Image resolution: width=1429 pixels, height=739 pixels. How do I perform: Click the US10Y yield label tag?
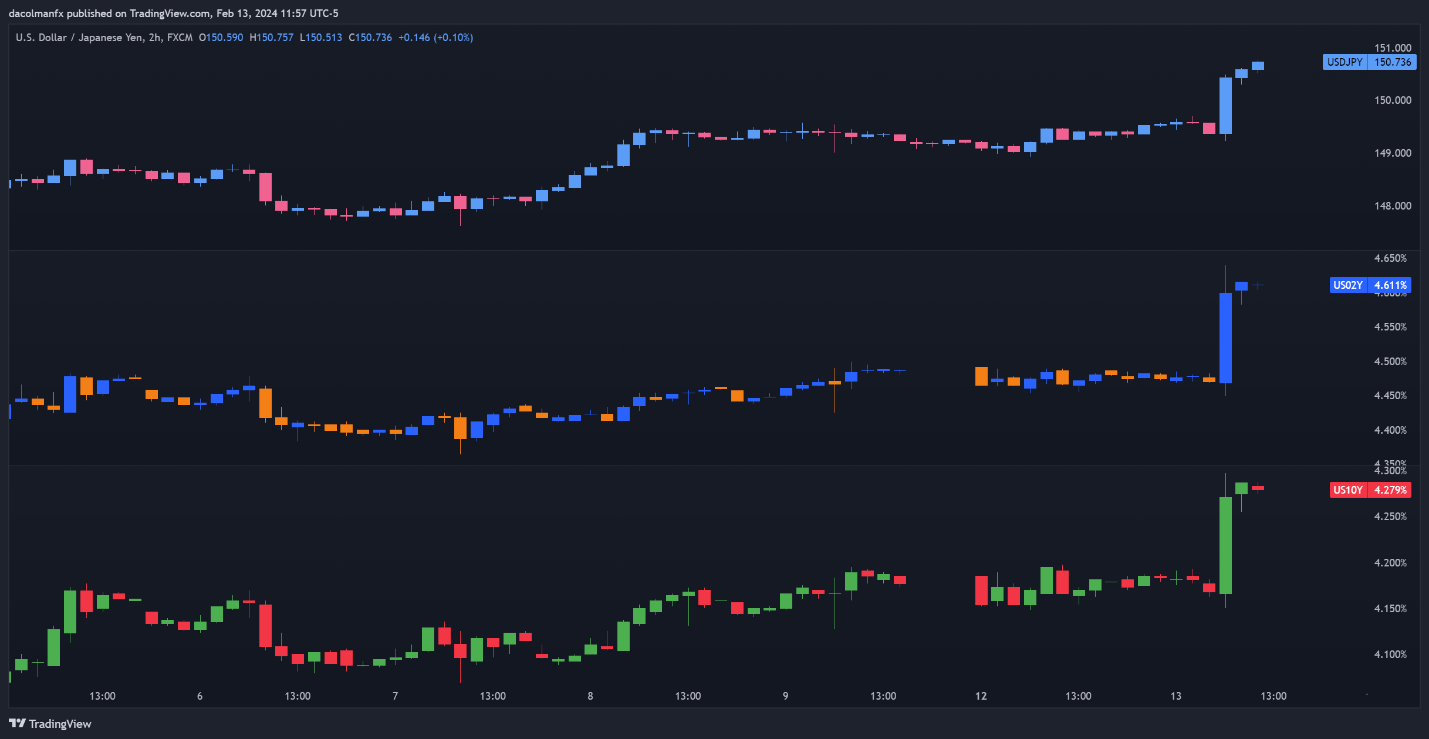pyautogui.click(x=1370, y=490)
